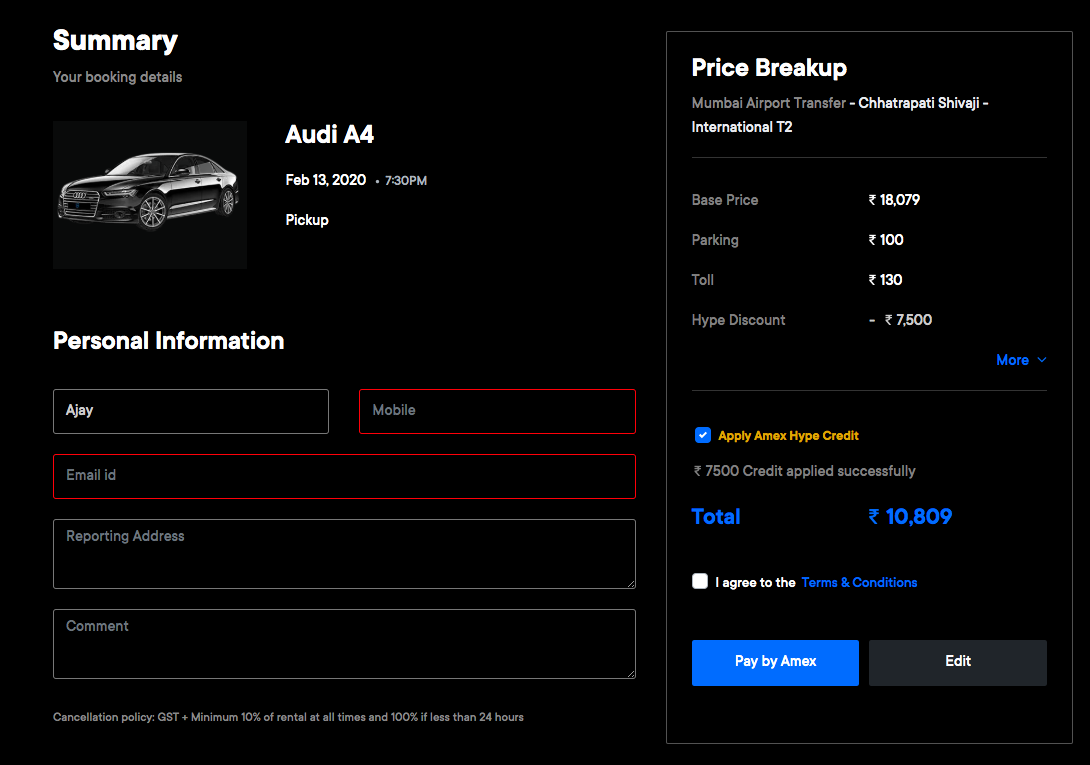Click the Mobile number field
The image size is (1090, 765).
coord(497,411)
